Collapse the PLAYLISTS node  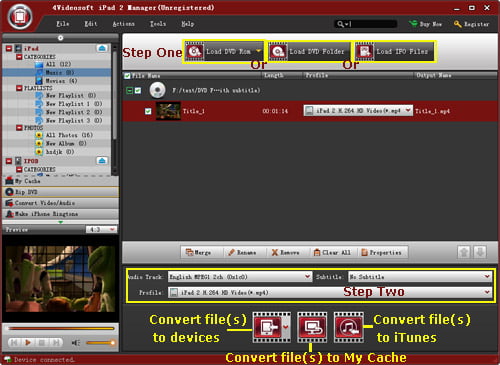pyautogui.click(x=19, y=88)
